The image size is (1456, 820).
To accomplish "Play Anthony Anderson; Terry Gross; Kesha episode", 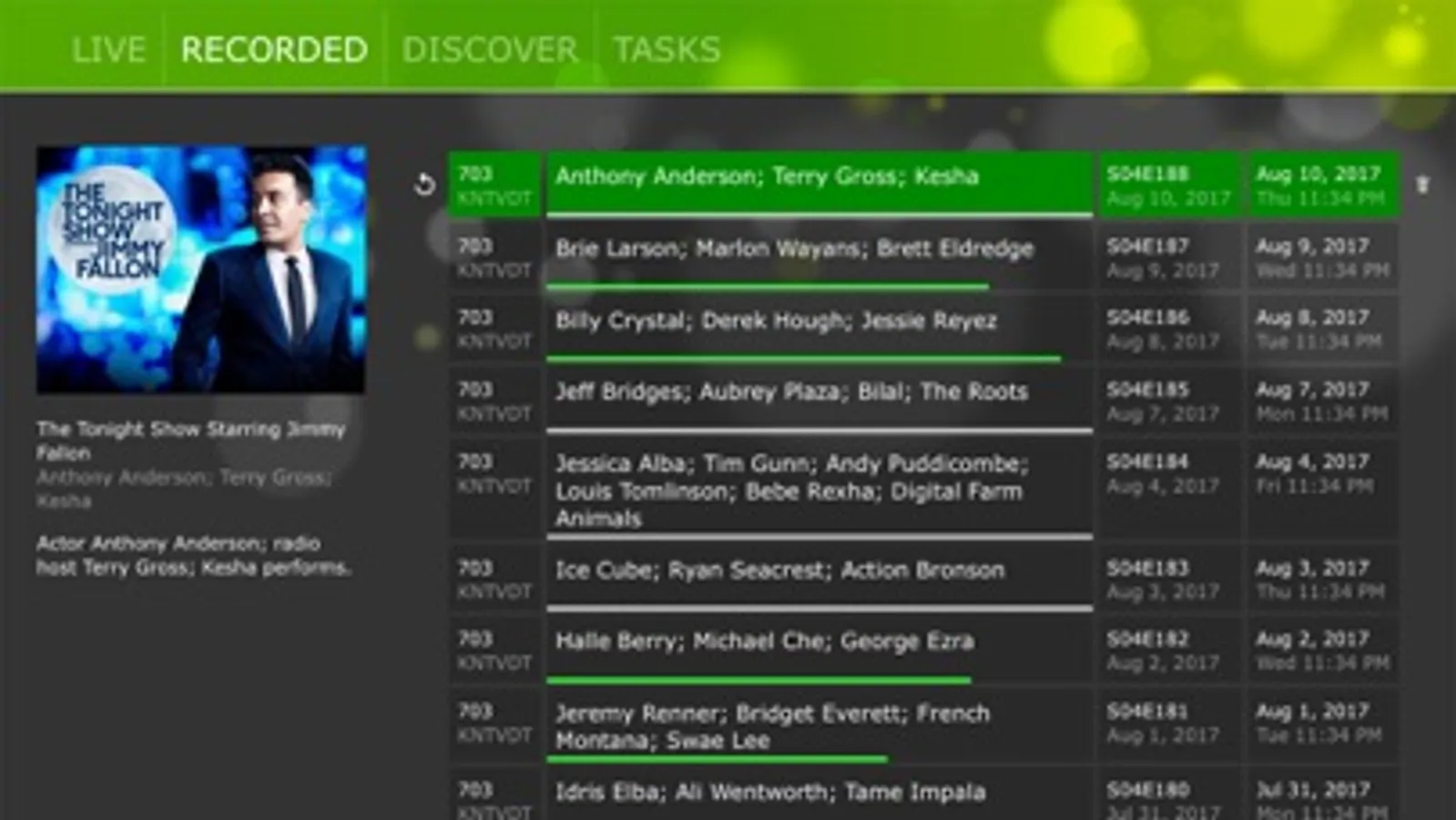I will (x=820, y=185).
